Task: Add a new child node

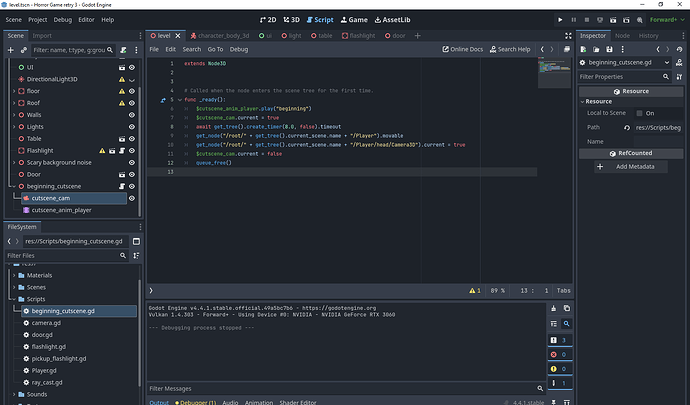Action: tap(11, 50)
